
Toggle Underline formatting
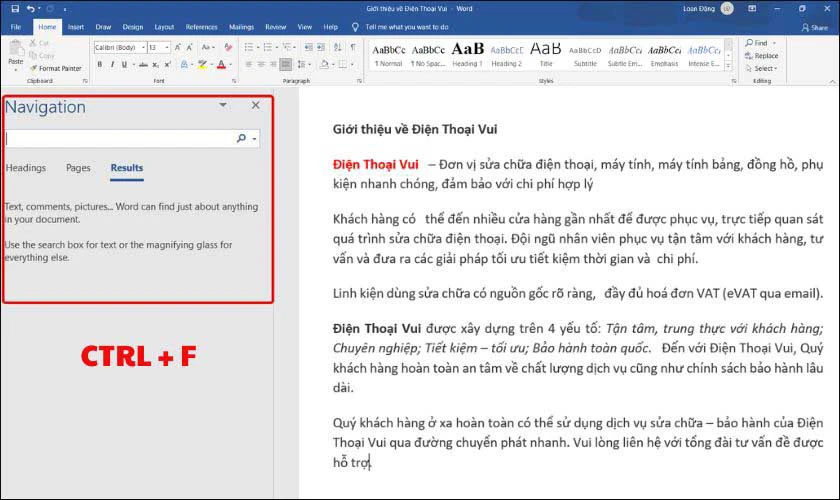pyautogui.click(x=124, y=64)
